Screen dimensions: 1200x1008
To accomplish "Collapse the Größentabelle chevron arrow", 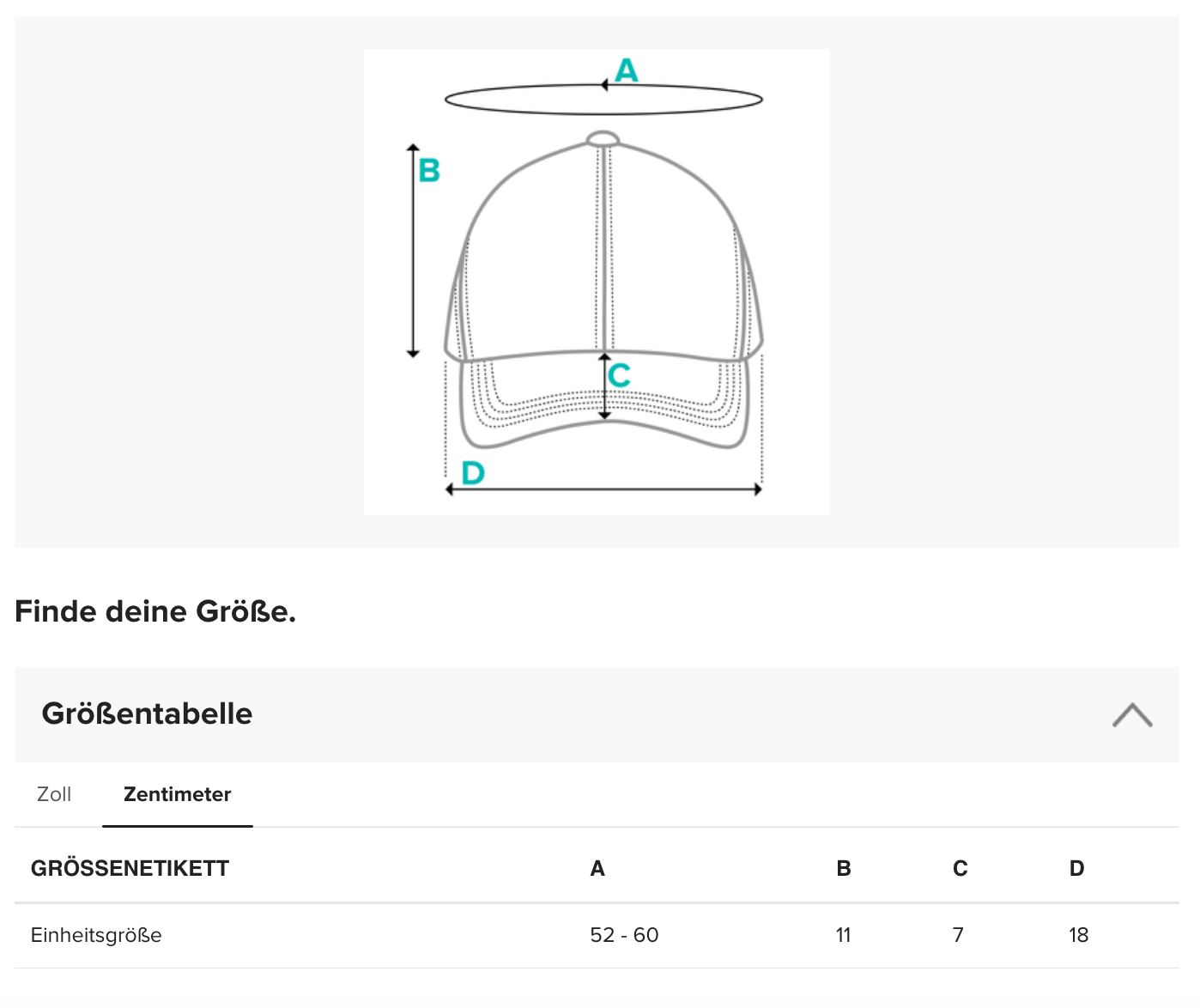I will pyautogui.click(x=1131, y=714).
